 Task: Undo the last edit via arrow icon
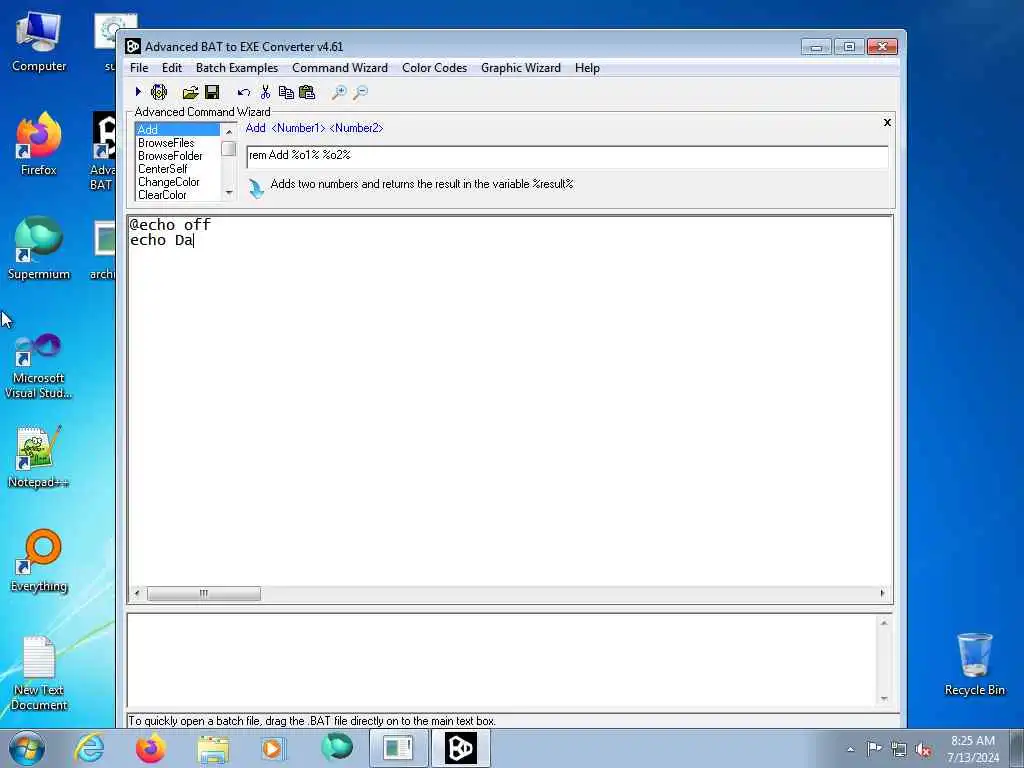click(x=244, y=92)
